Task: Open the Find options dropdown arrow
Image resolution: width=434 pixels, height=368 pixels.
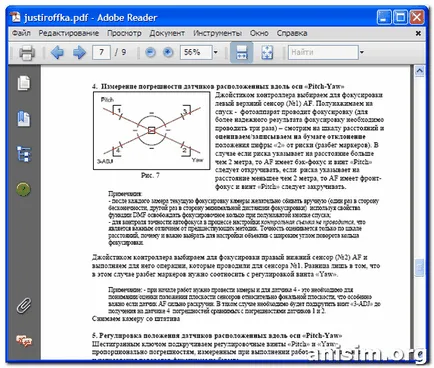Action: pyautogui.click(x=362, y=52)
